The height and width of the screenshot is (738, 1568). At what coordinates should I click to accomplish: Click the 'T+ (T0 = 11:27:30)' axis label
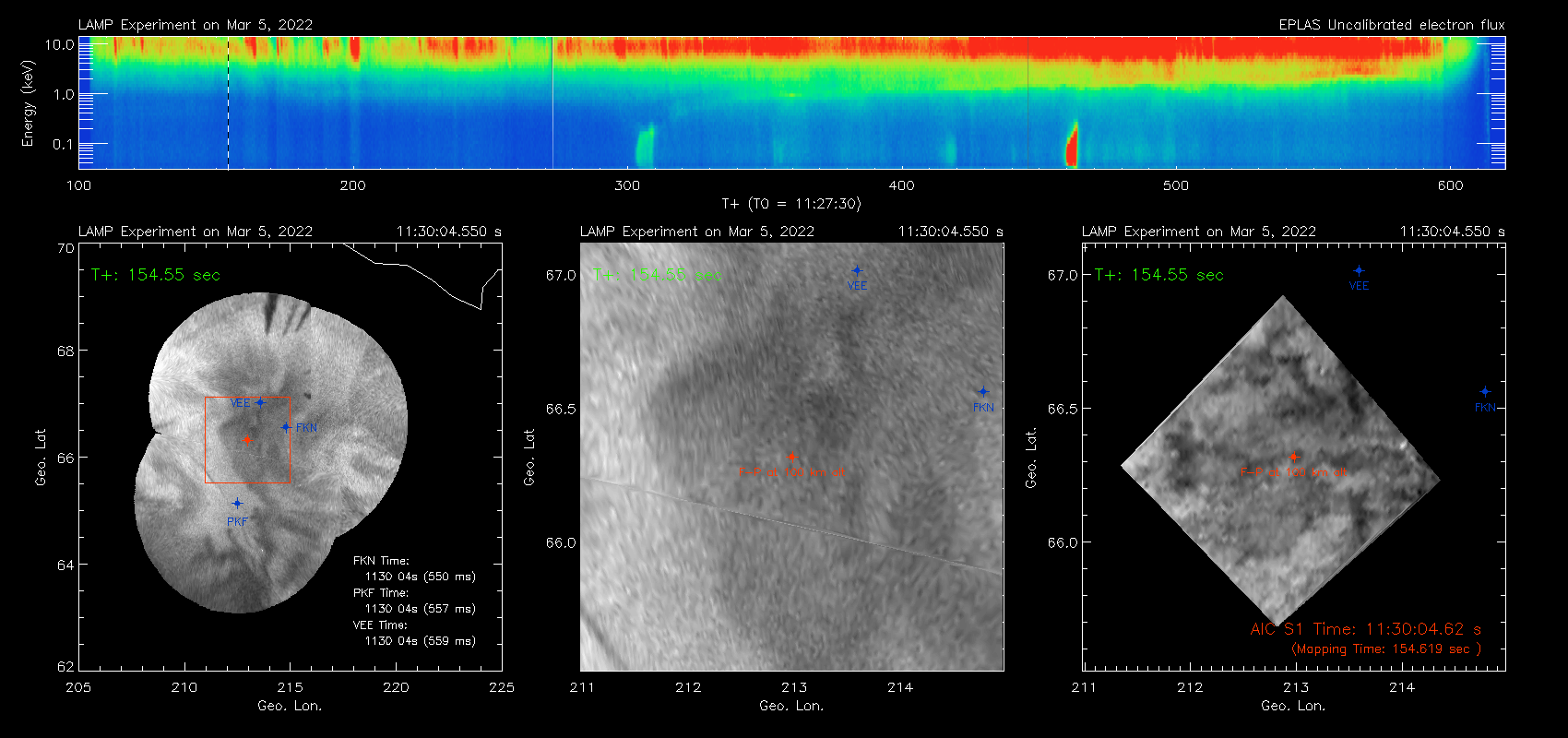coord(791,204)
